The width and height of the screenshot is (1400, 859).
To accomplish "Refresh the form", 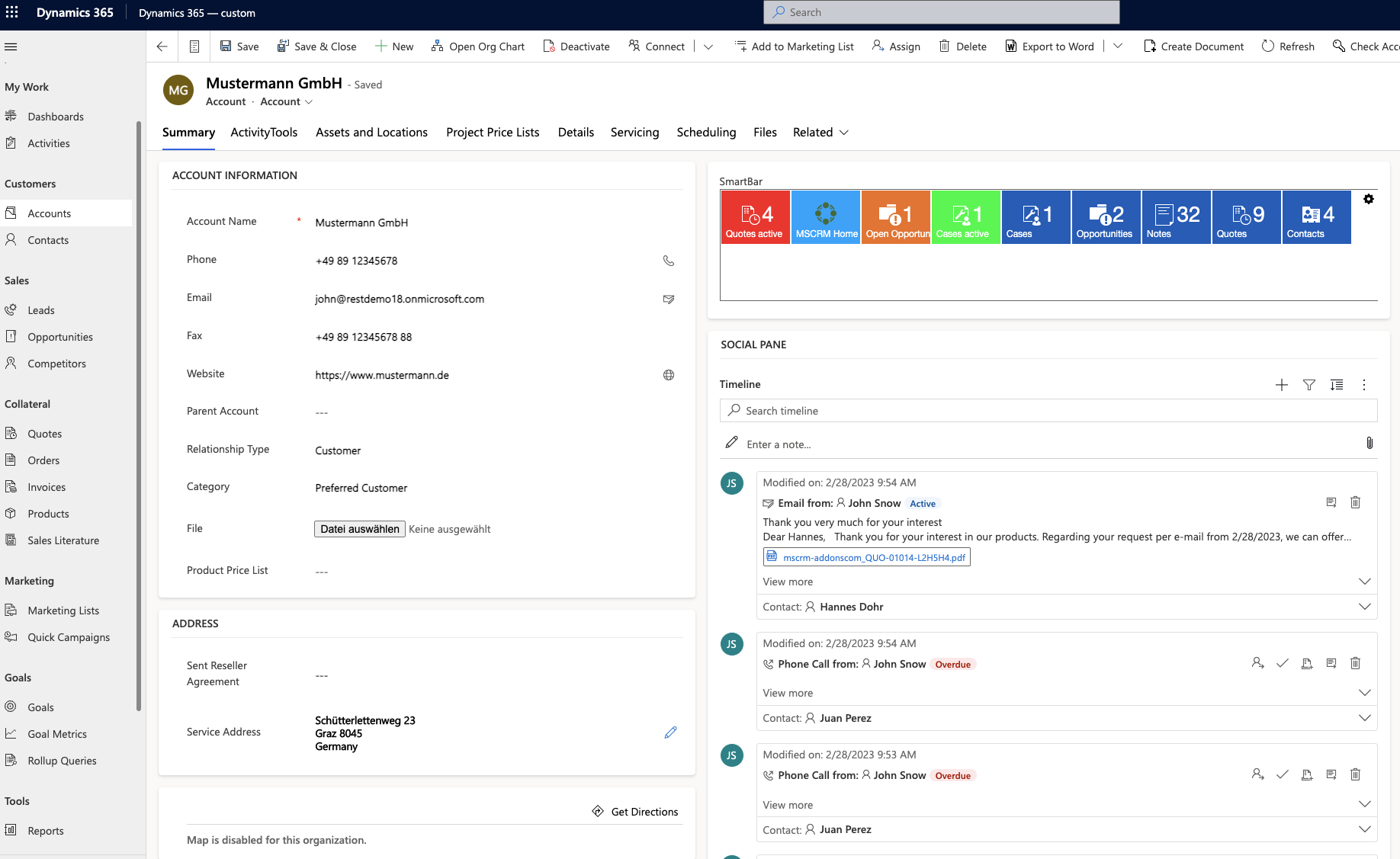I will [1288, 46].
